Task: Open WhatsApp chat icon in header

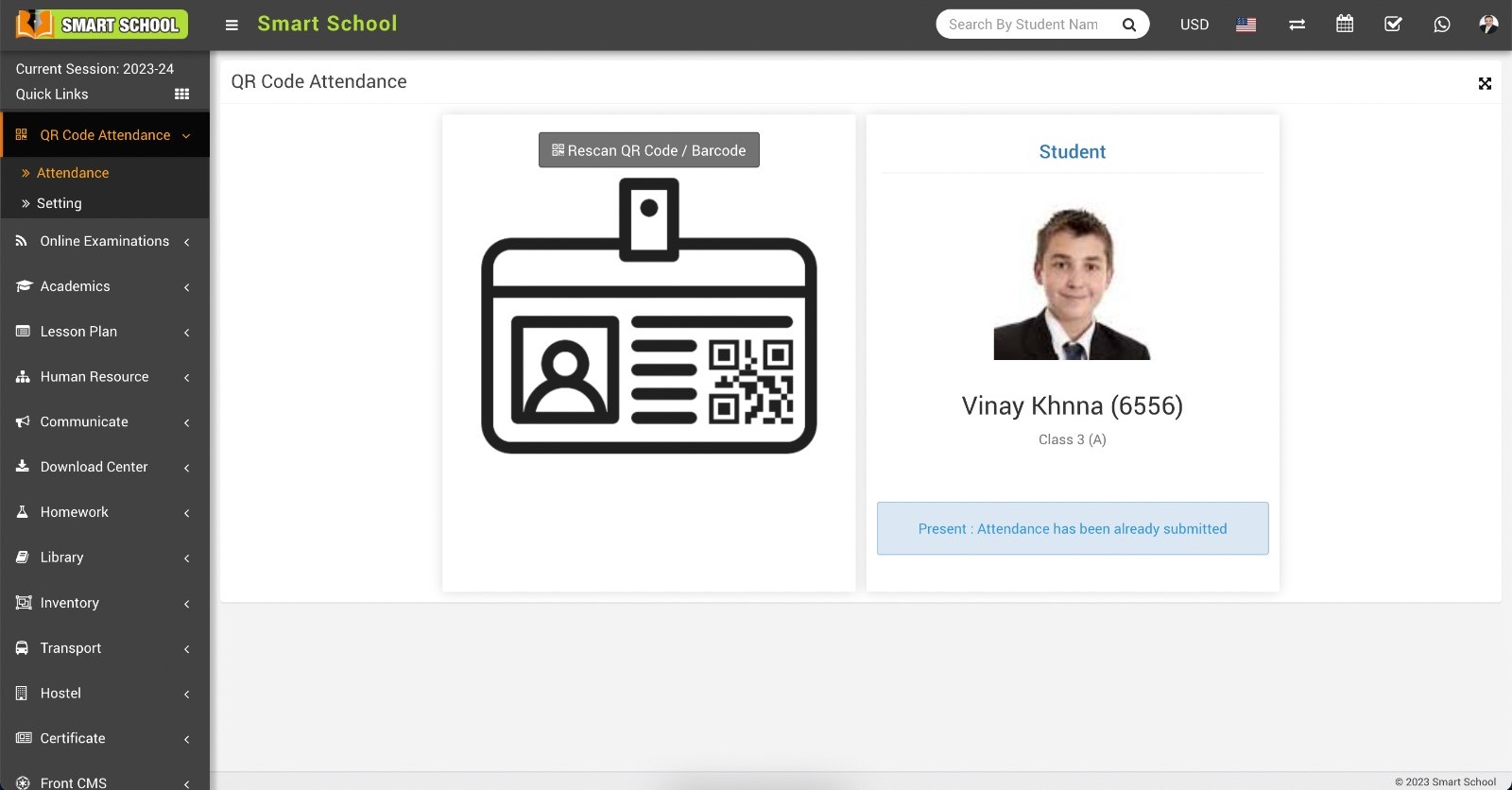Action: 1441,25
